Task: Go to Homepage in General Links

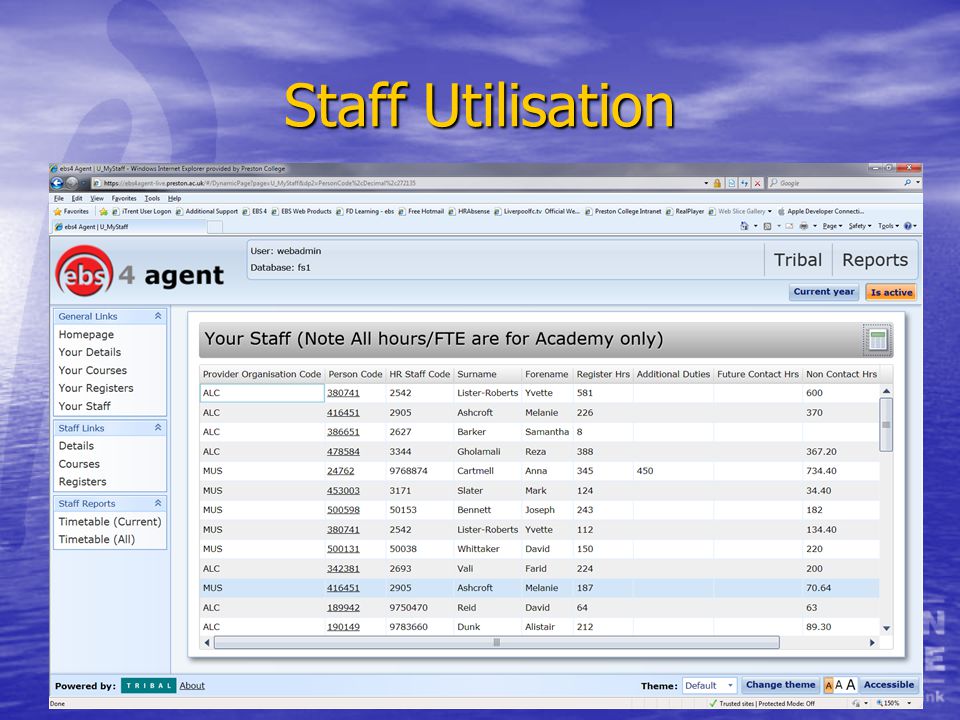Action: pos(86,335)
